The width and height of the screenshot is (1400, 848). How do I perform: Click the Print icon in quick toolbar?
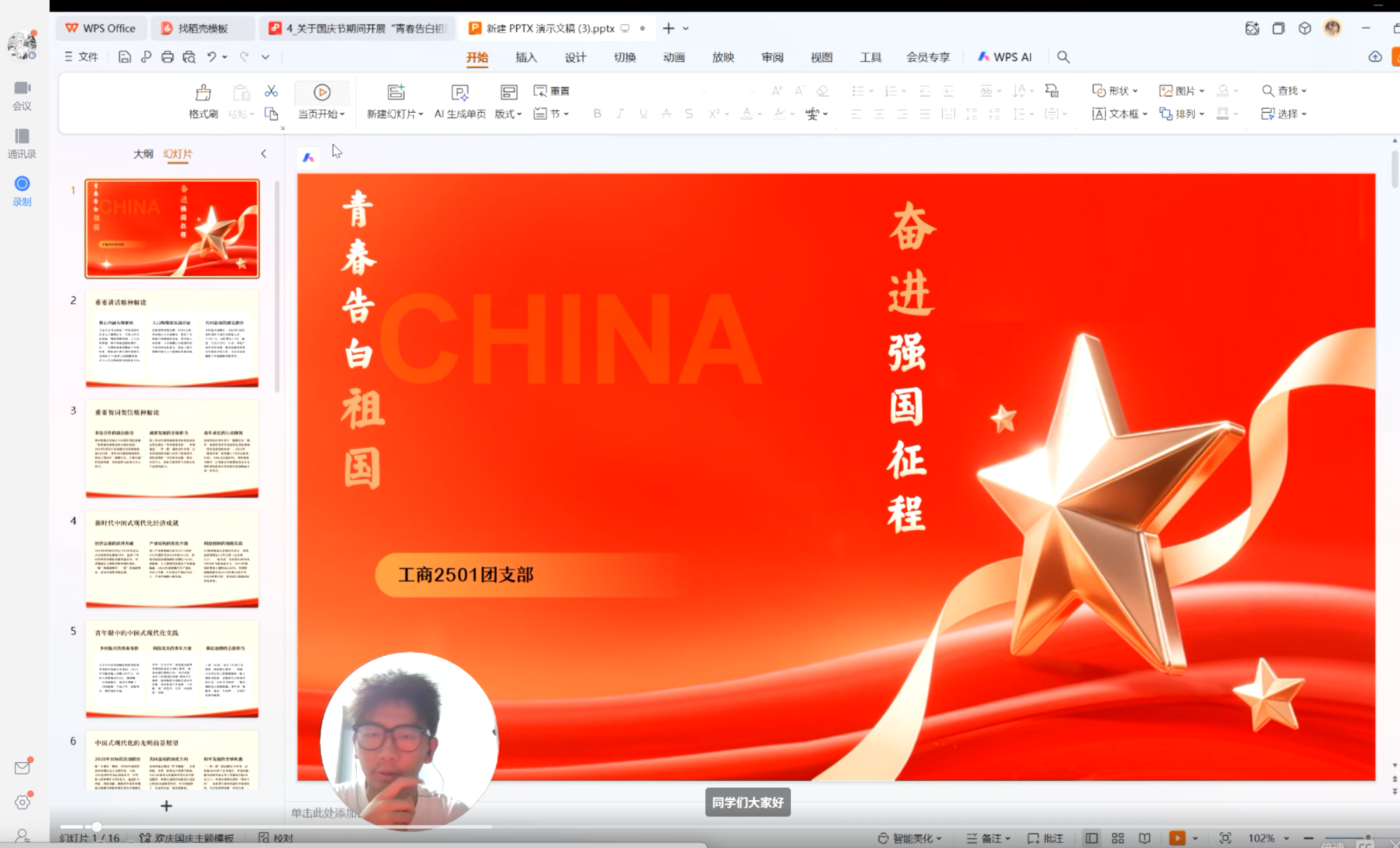click(167, 57)
